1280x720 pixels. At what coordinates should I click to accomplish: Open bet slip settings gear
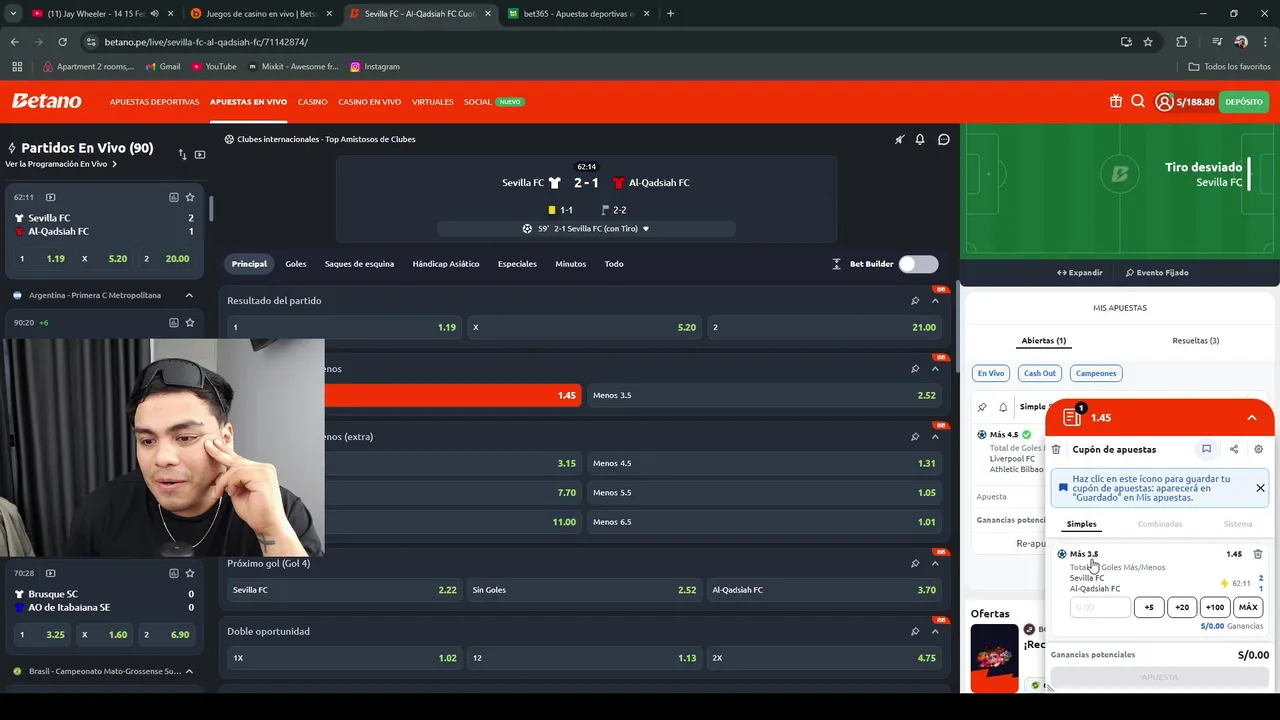click(1258, 449)
